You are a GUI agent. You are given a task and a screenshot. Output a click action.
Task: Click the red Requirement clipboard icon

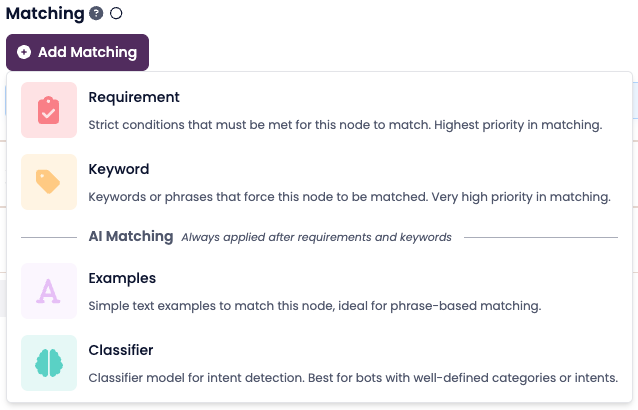[x=48, y=110]
